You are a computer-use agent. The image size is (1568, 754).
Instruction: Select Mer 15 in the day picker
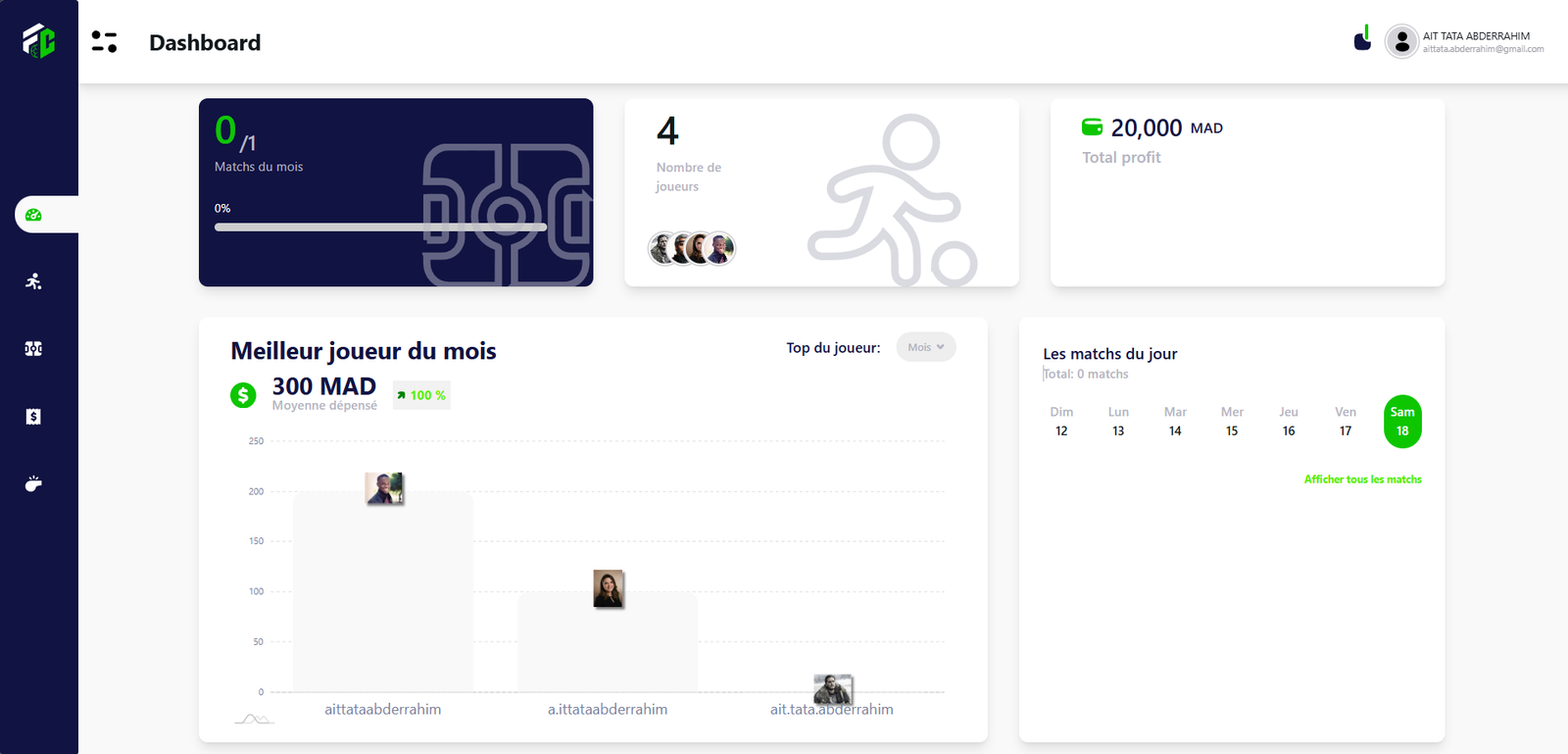pyautogui.click(x=1232, y=422)
